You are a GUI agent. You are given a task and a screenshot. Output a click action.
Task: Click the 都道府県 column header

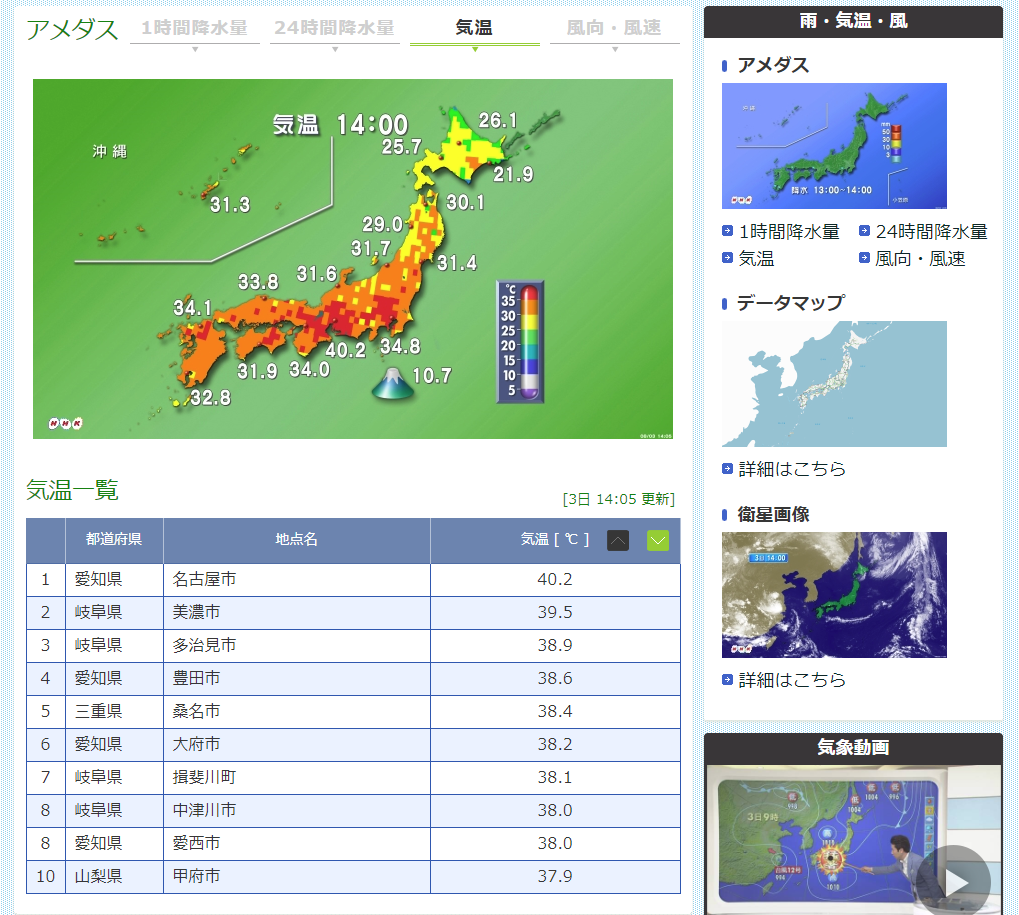[114, 539]
